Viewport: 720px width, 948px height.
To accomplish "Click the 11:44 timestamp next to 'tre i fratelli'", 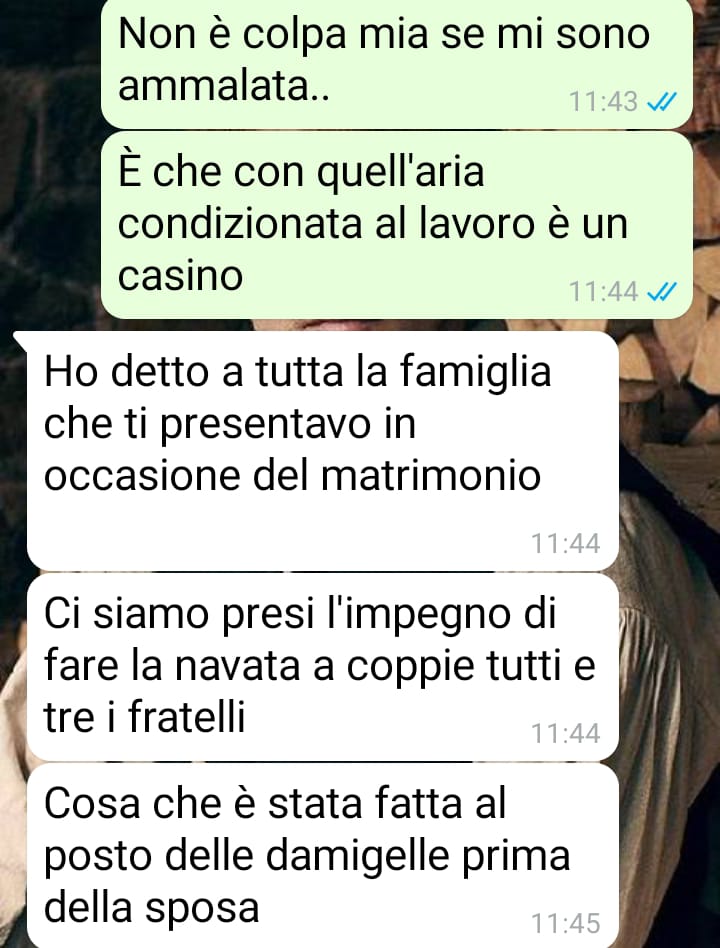I will pyautogui.click(x=565, y=734).
